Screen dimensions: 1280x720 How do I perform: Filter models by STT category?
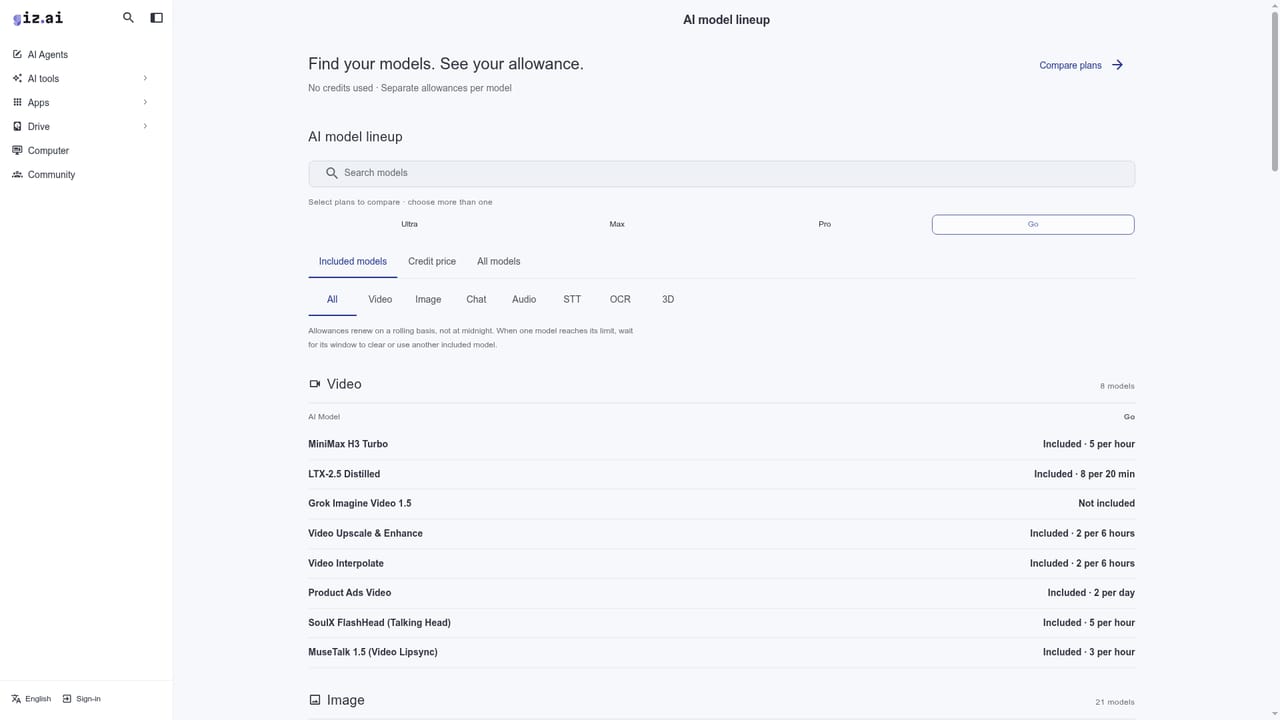tap(572, 299)
